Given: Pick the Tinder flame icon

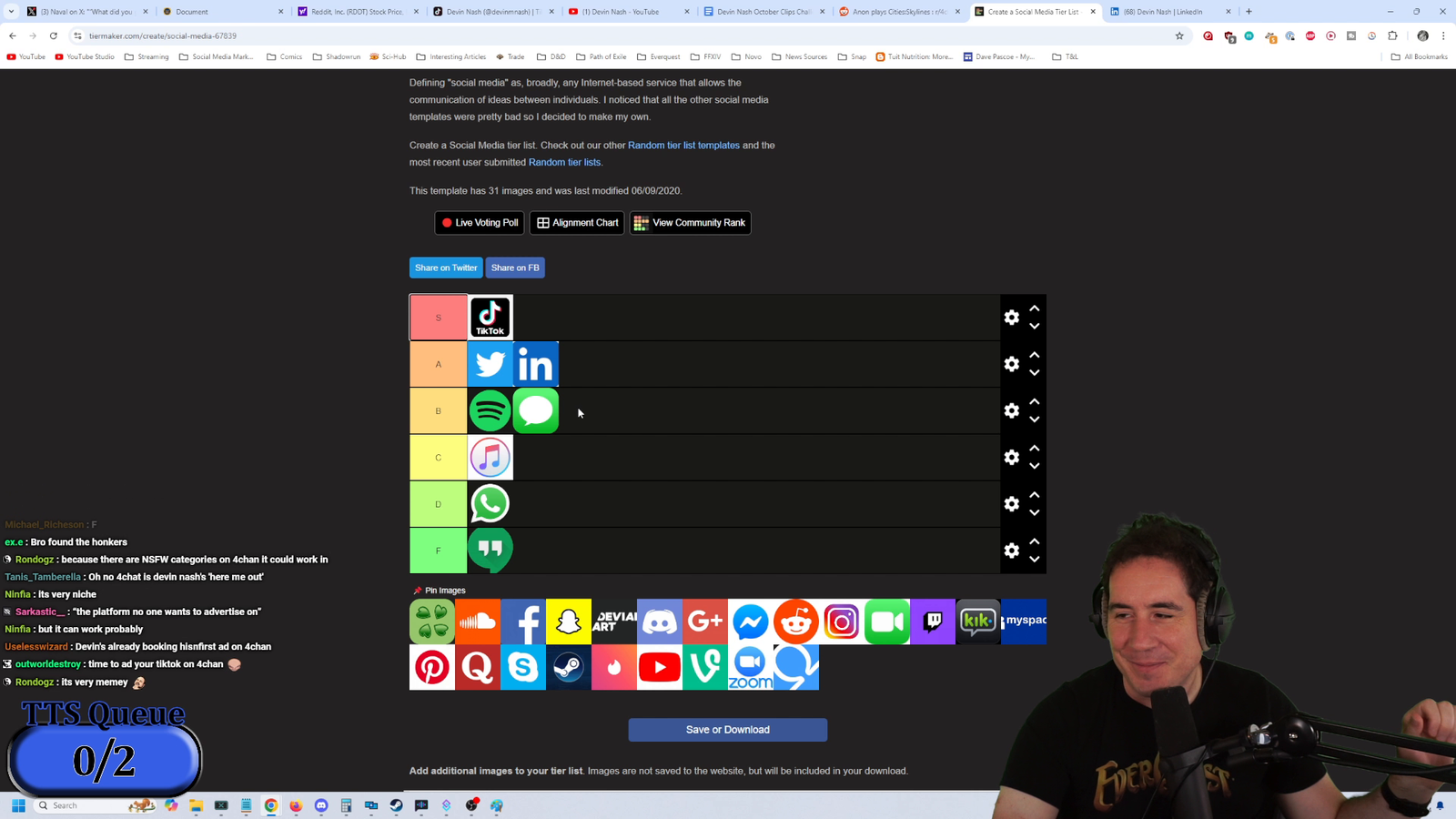Looking at the screenshot, I should (614, 667).
